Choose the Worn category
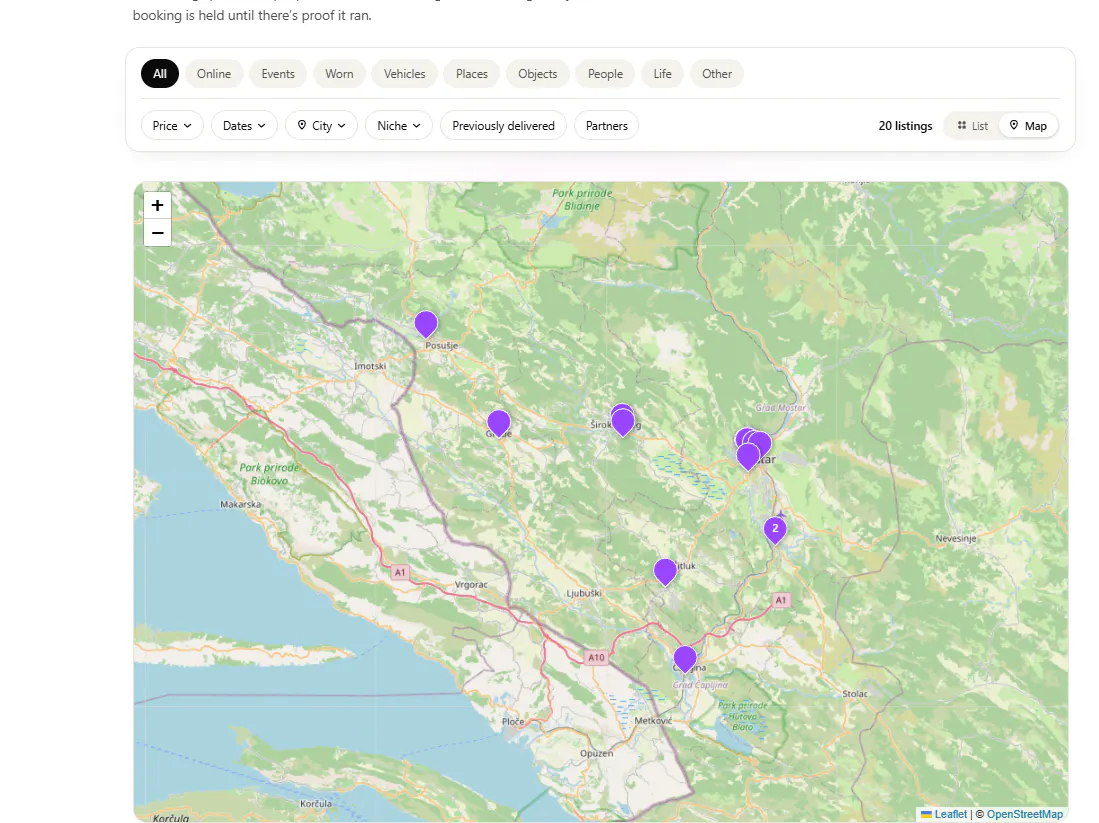1099x823 pixels. point(339,74)
